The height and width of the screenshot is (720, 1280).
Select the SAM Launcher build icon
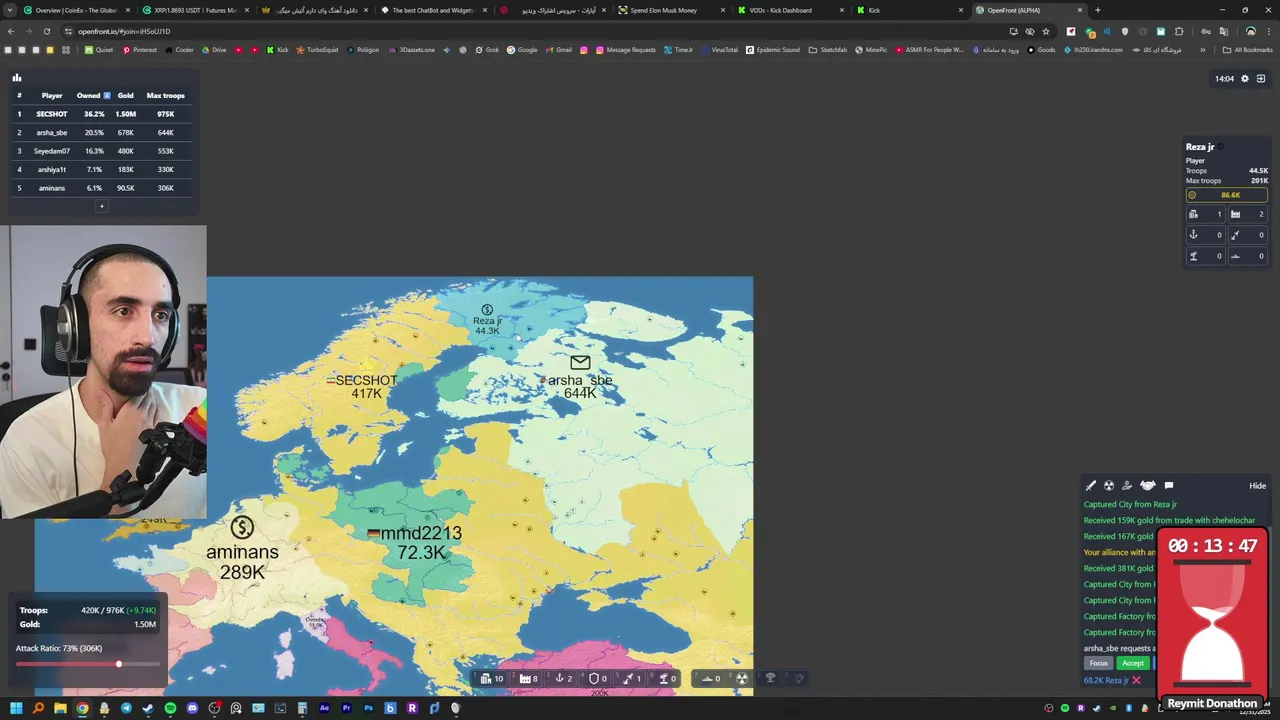click(666, 678)
